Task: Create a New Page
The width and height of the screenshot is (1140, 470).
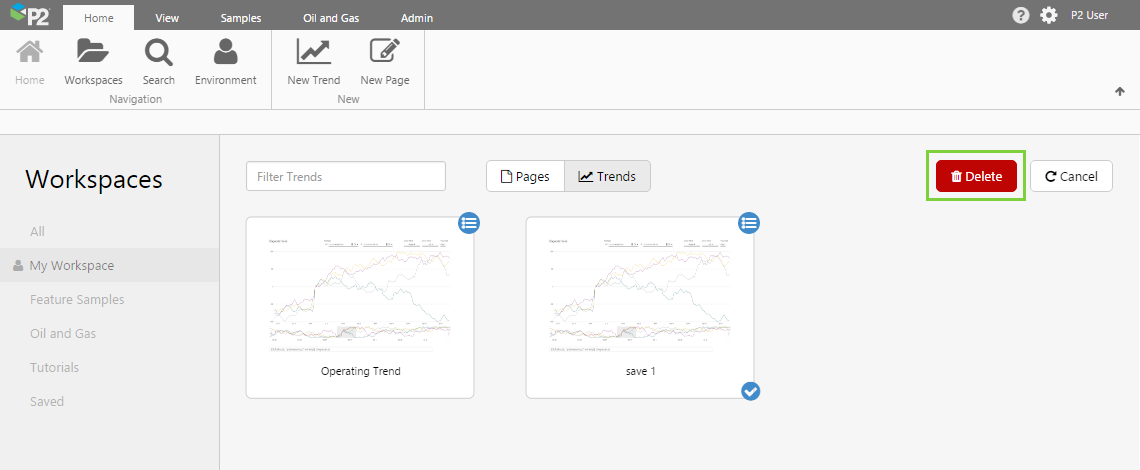Action: click(385, 52)
